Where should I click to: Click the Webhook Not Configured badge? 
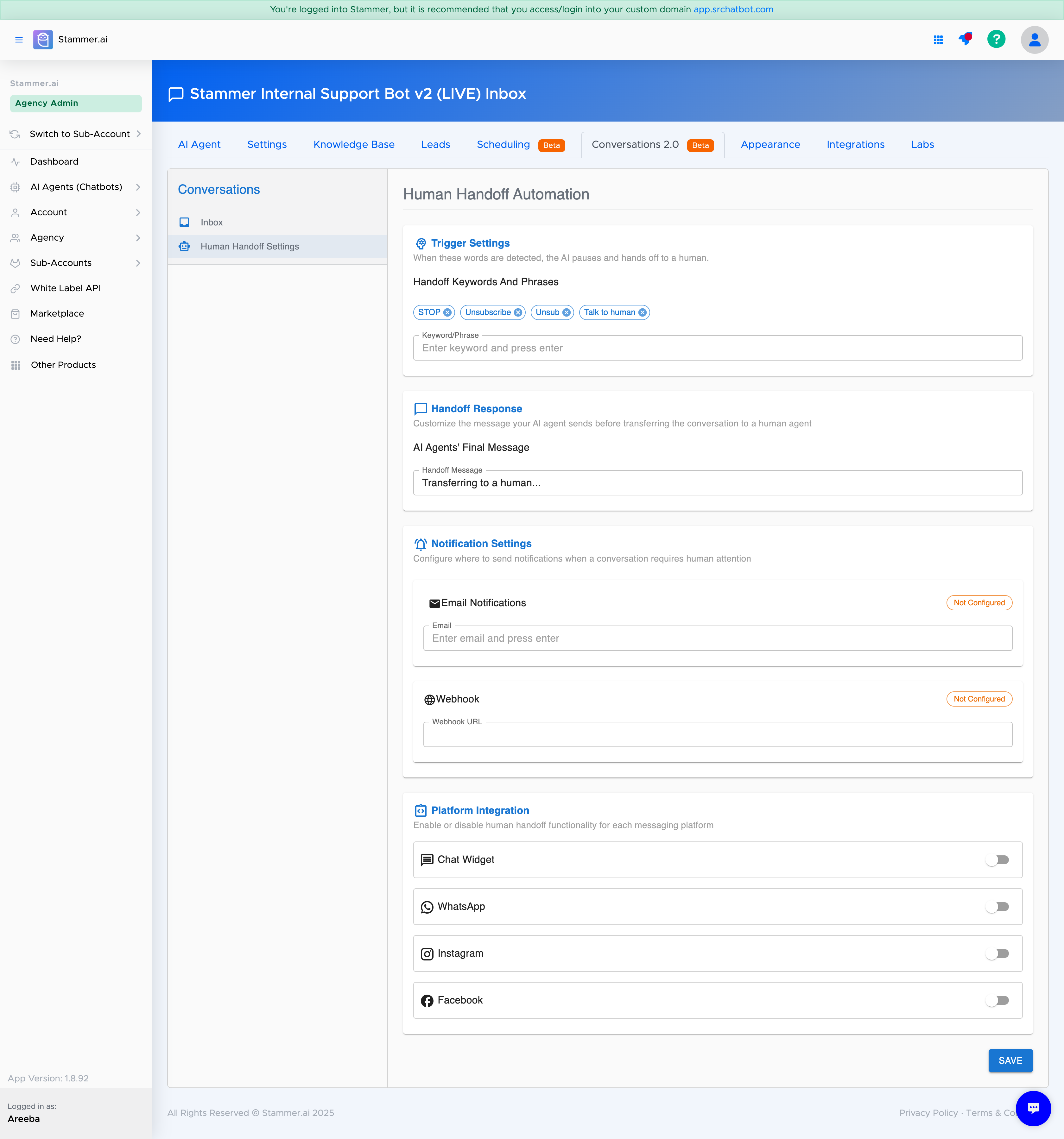click(979, 699)
